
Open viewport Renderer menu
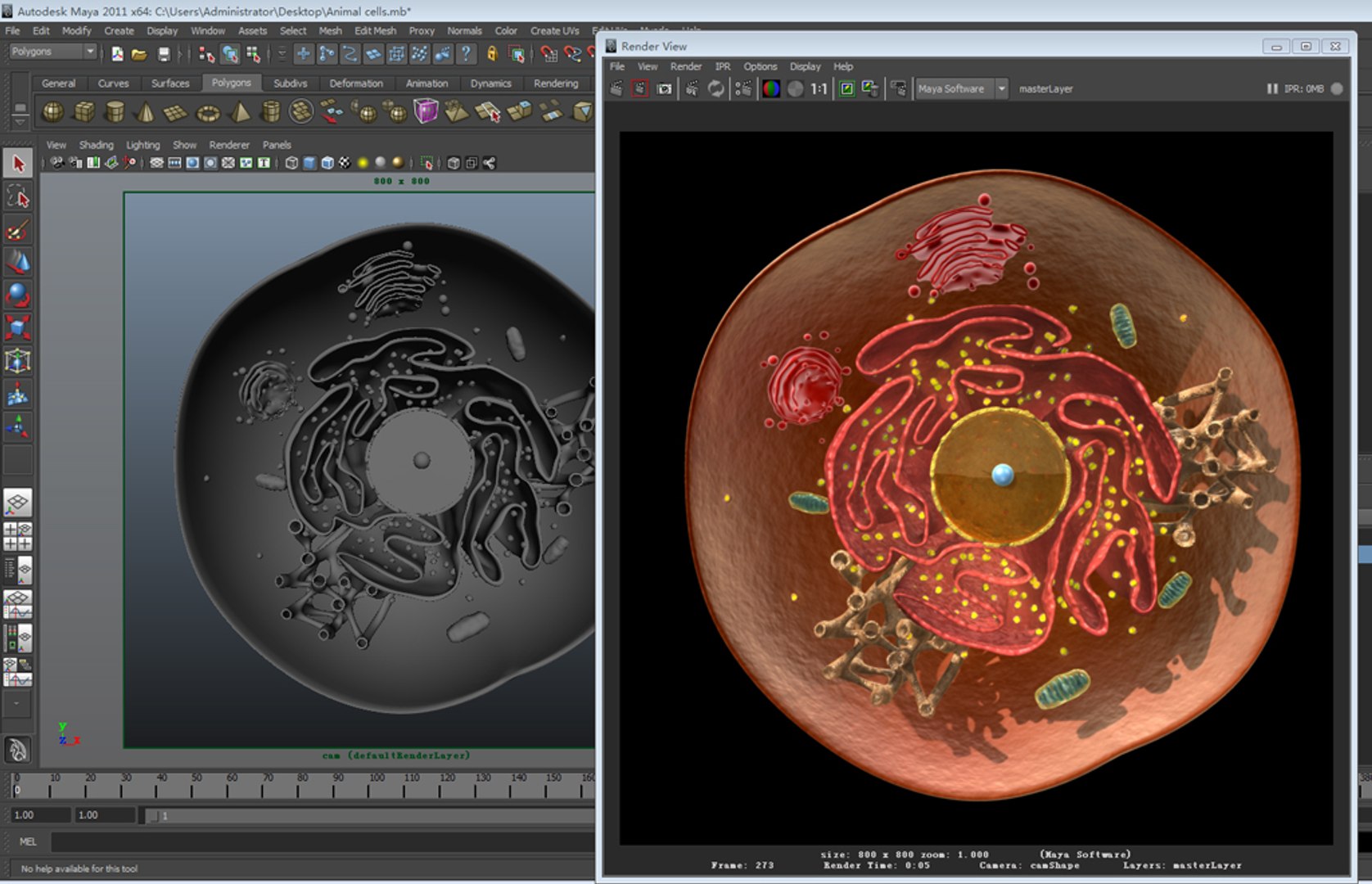(229, 145)
